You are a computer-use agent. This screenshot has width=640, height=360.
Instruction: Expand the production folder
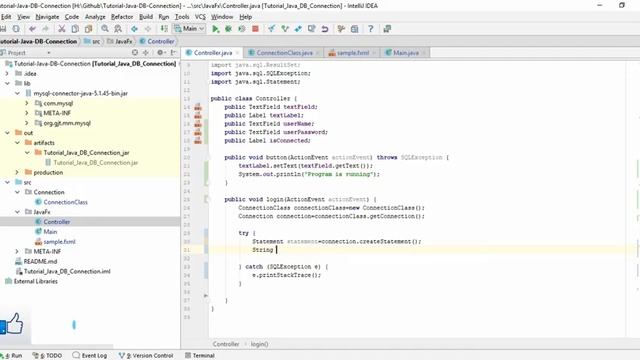[17, 173]
